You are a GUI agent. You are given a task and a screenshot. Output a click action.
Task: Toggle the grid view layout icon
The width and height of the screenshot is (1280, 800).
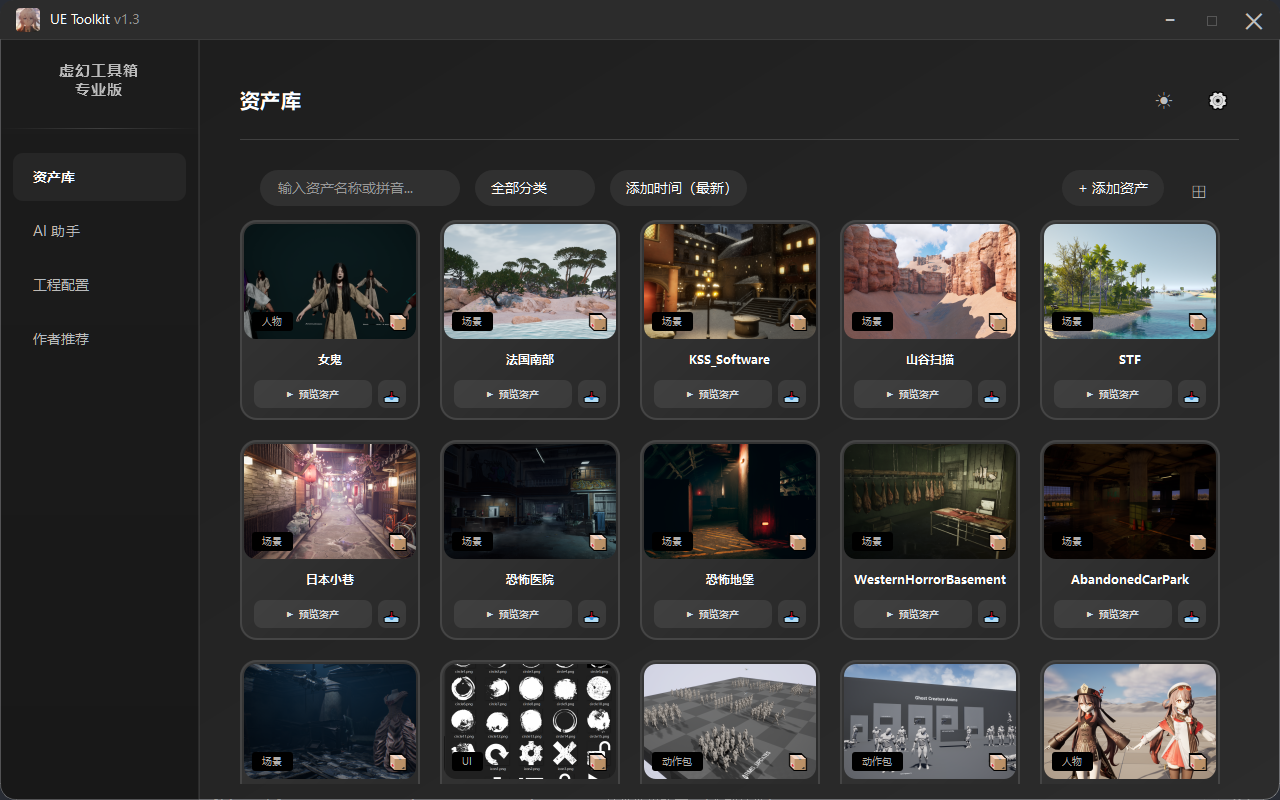pos(1199,192)
